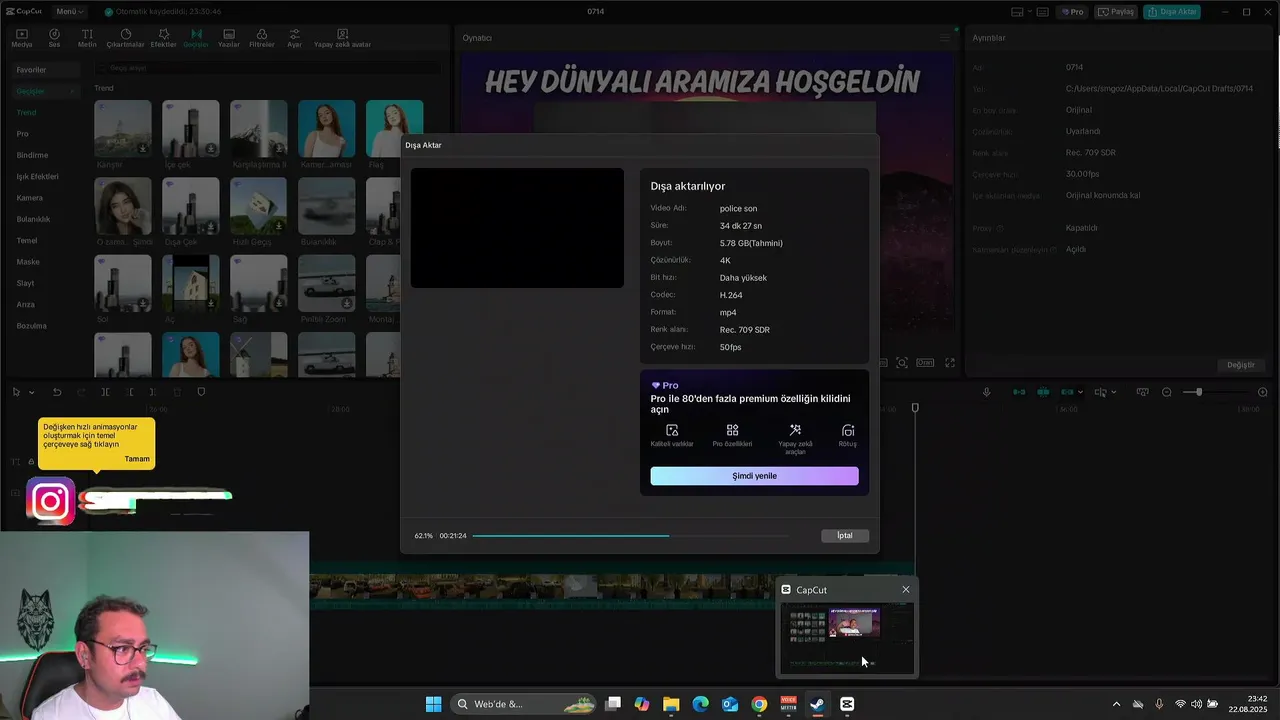Select the Karışım transition thumbnail

pyautogui.click(x=123, y=128)
